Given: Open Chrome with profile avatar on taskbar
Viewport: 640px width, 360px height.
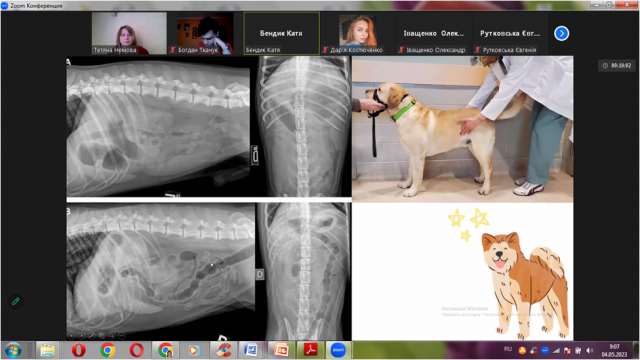Looking at the screenshot, I should [165, 350].
